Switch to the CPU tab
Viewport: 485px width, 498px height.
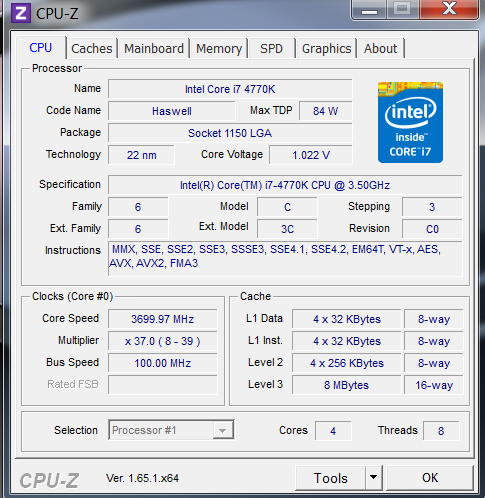pyautogui.click(x=41, y=48)
